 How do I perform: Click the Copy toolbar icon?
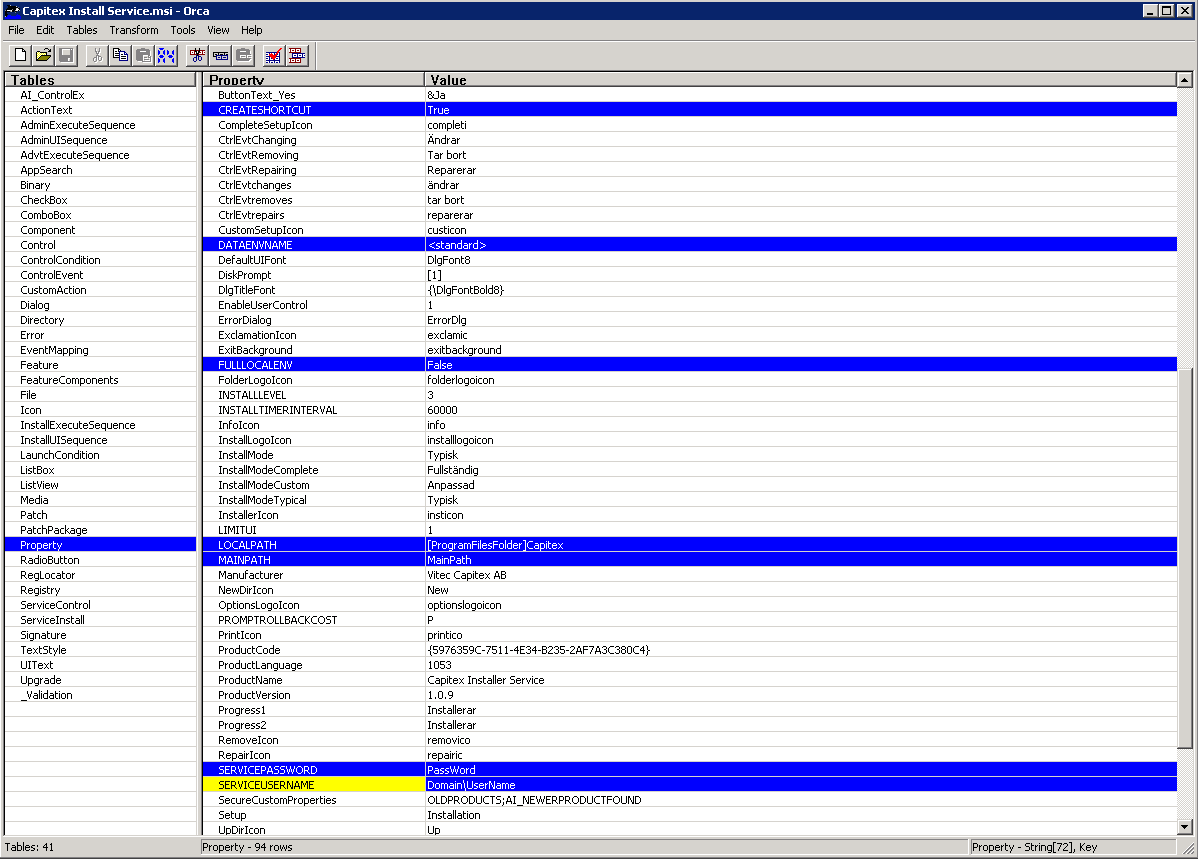coord(120,55)
